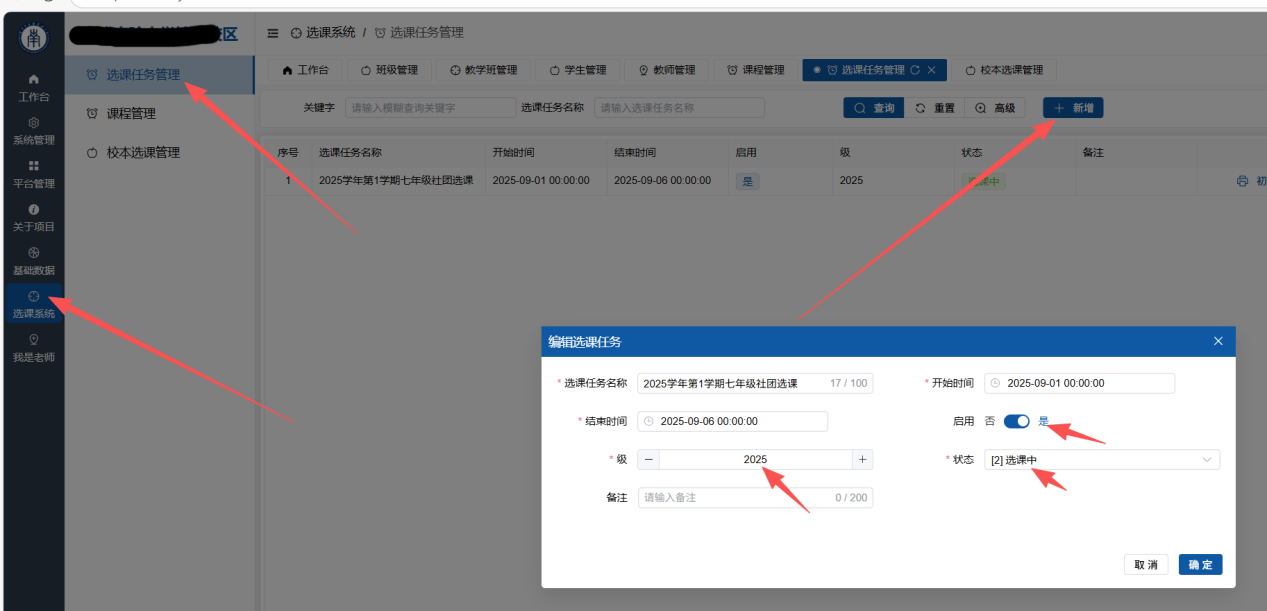Select 课程管理 in the side menu
This screenshot has width=1267, height=611.
[x=131, y=114]
